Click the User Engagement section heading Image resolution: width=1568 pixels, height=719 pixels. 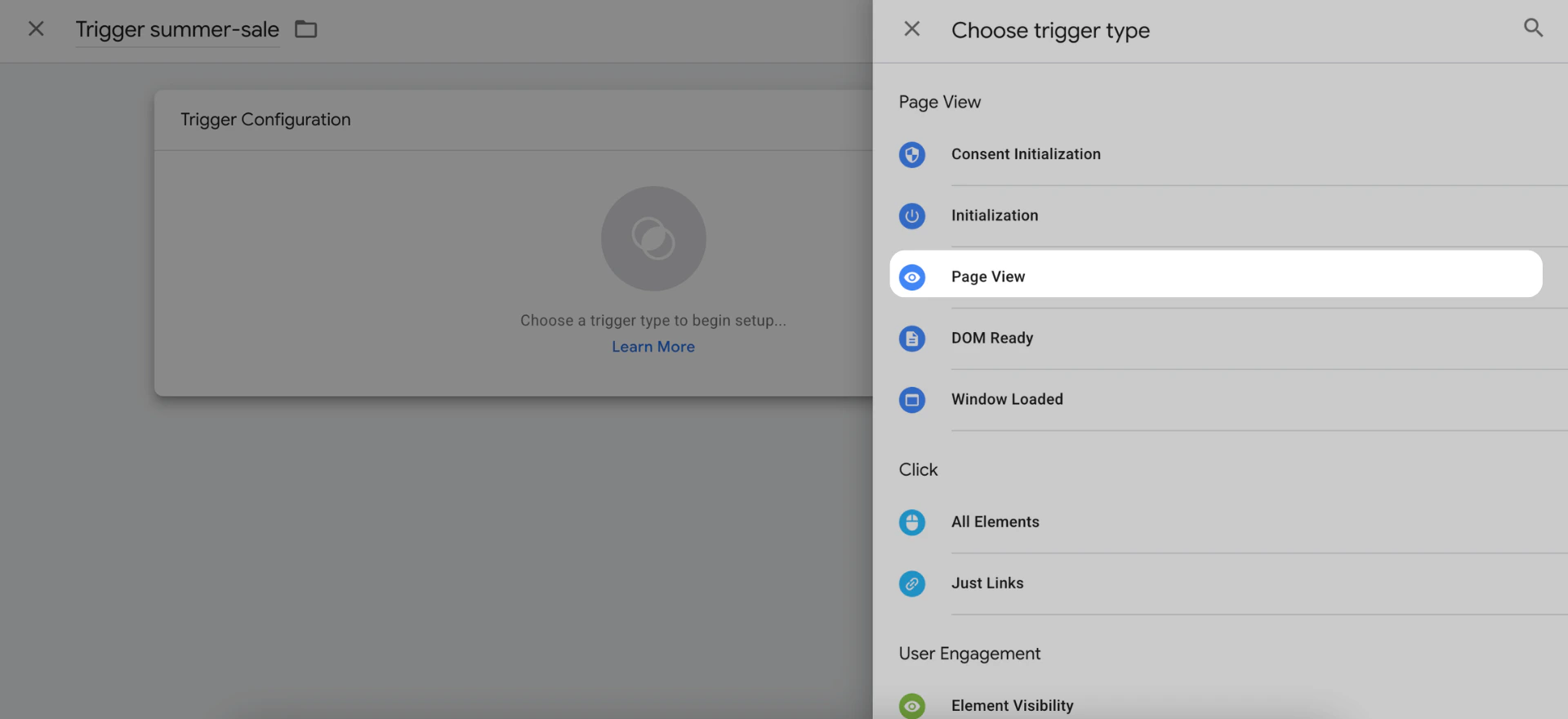pyautogui.click(x=969, y=653)
